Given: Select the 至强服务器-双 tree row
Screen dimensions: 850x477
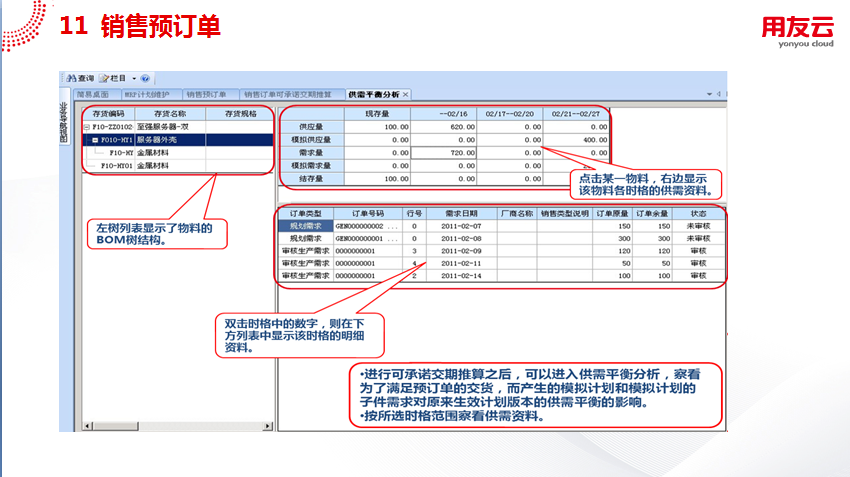Looking at the screenshot, I should click(x=178, y=127).
